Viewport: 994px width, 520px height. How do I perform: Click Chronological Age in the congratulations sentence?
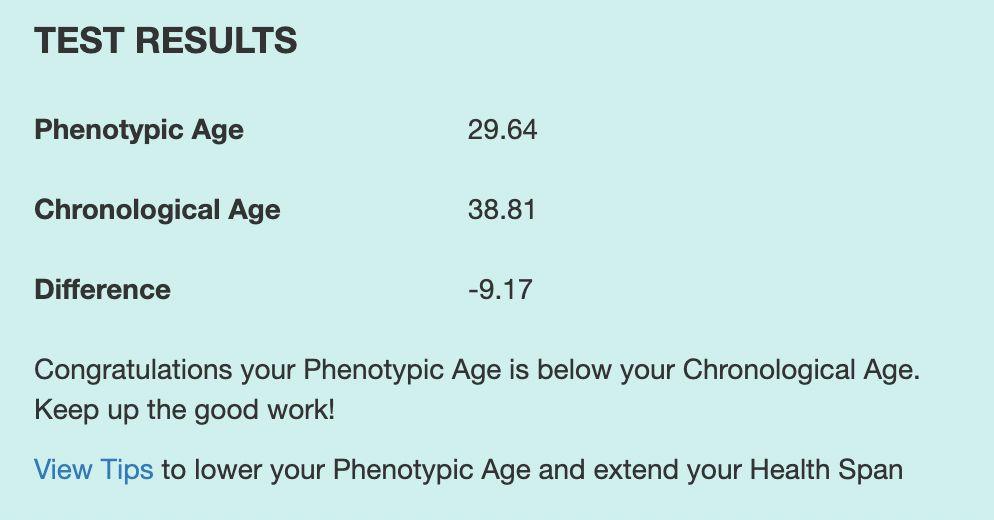click(801, 370)
